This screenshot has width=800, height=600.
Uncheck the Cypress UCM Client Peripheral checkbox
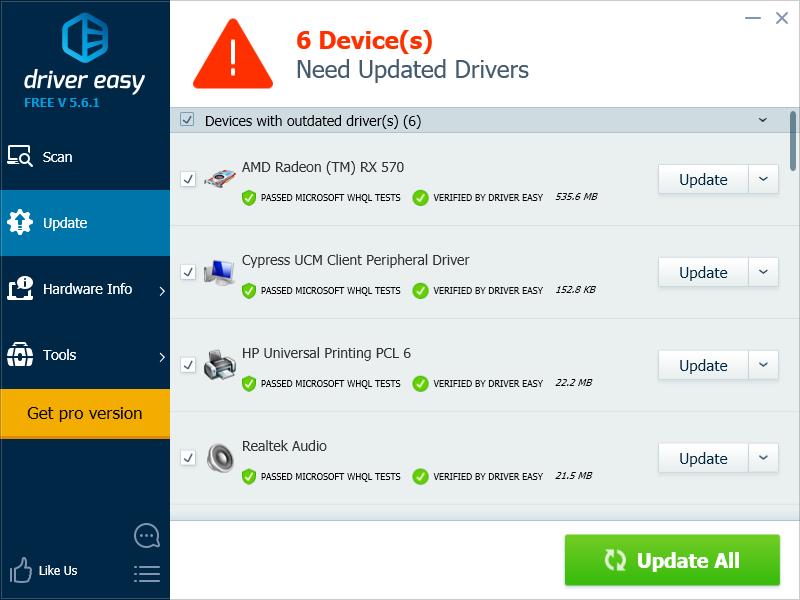pyautogui.click(x=188, y=272)
